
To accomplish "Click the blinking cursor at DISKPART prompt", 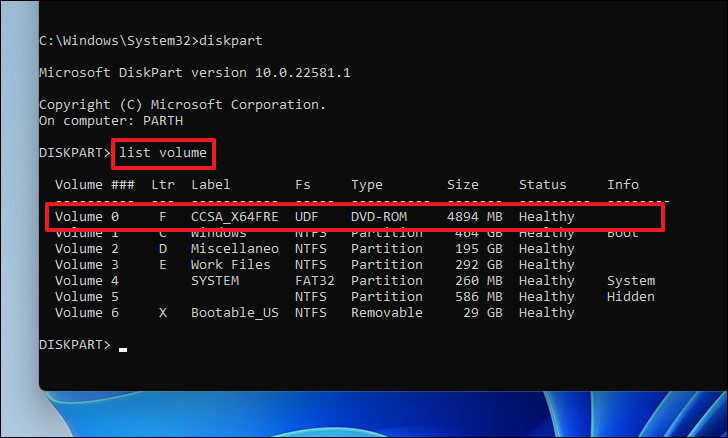I will (123, 350).
